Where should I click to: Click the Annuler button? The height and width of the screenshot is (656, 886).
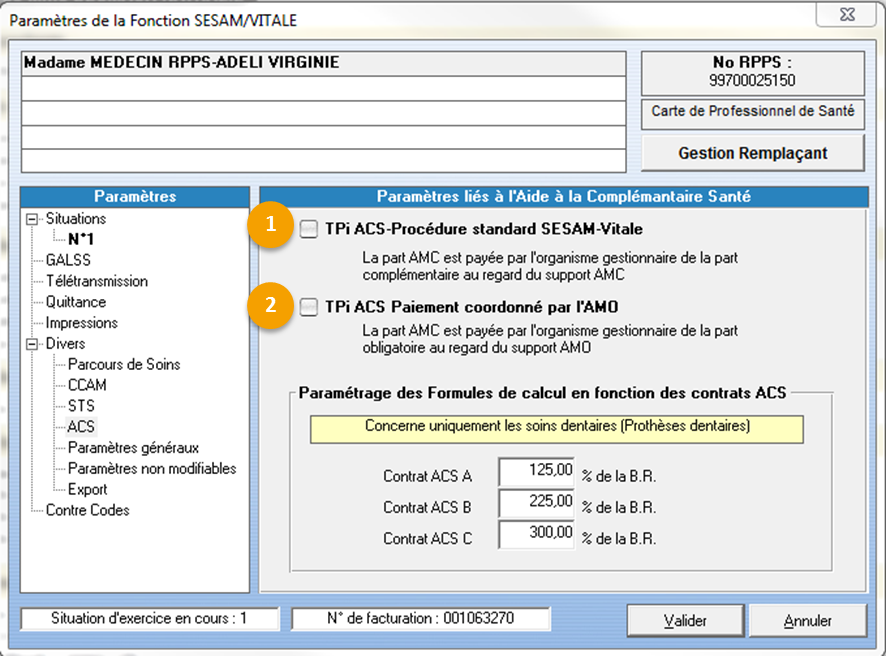click(x=807, y=621)
